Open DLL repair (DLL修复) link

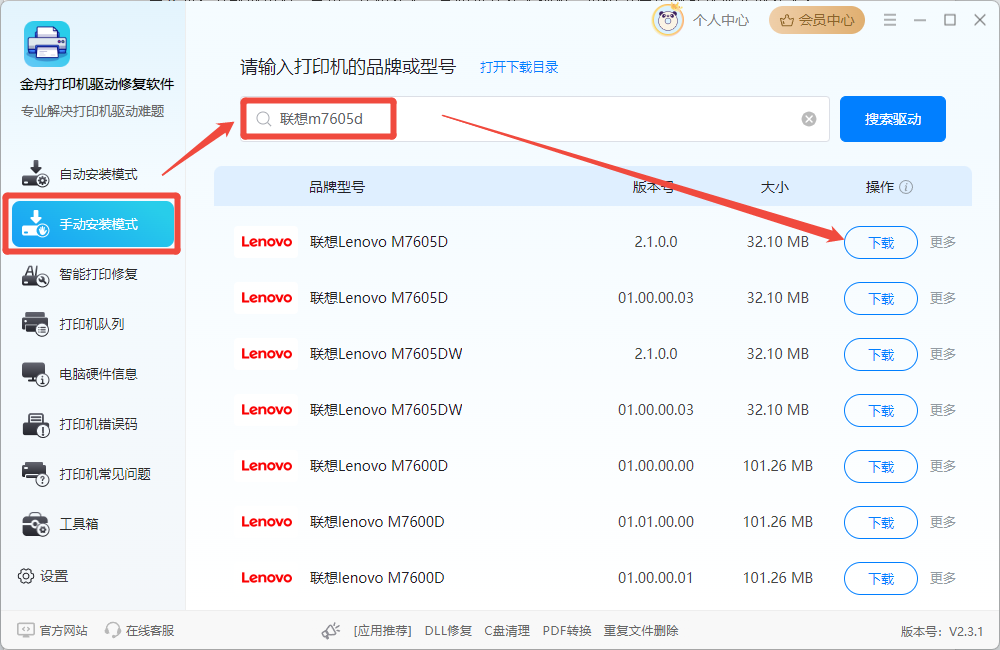click(448, 631)
